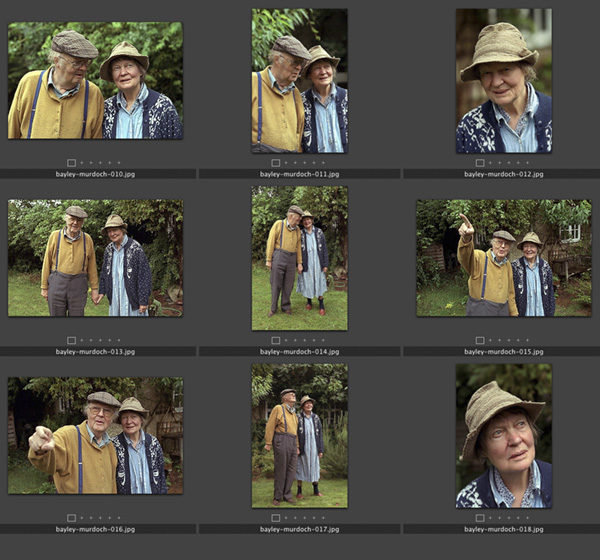
Task: Set first rating dot for bayley-murdoch-011.jpg
Action: [287, 162]
